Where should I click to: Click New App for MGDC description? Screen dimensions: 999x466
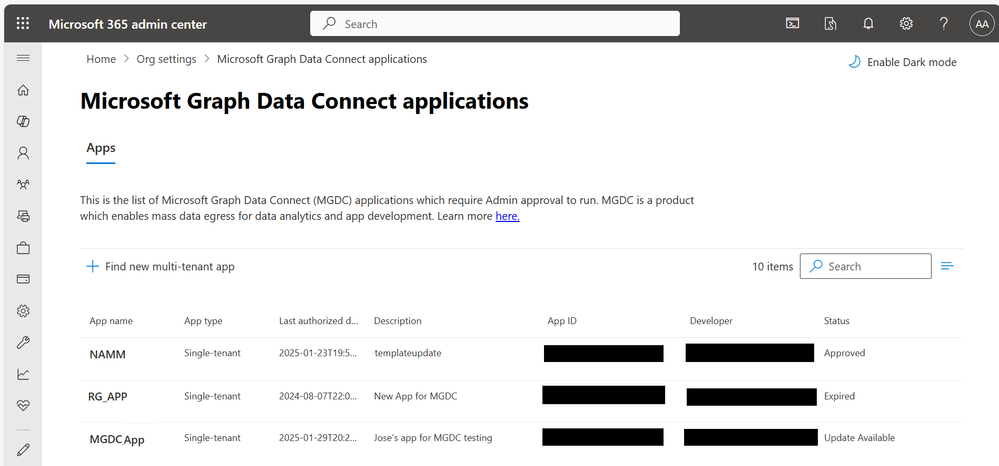click(415, 396)
